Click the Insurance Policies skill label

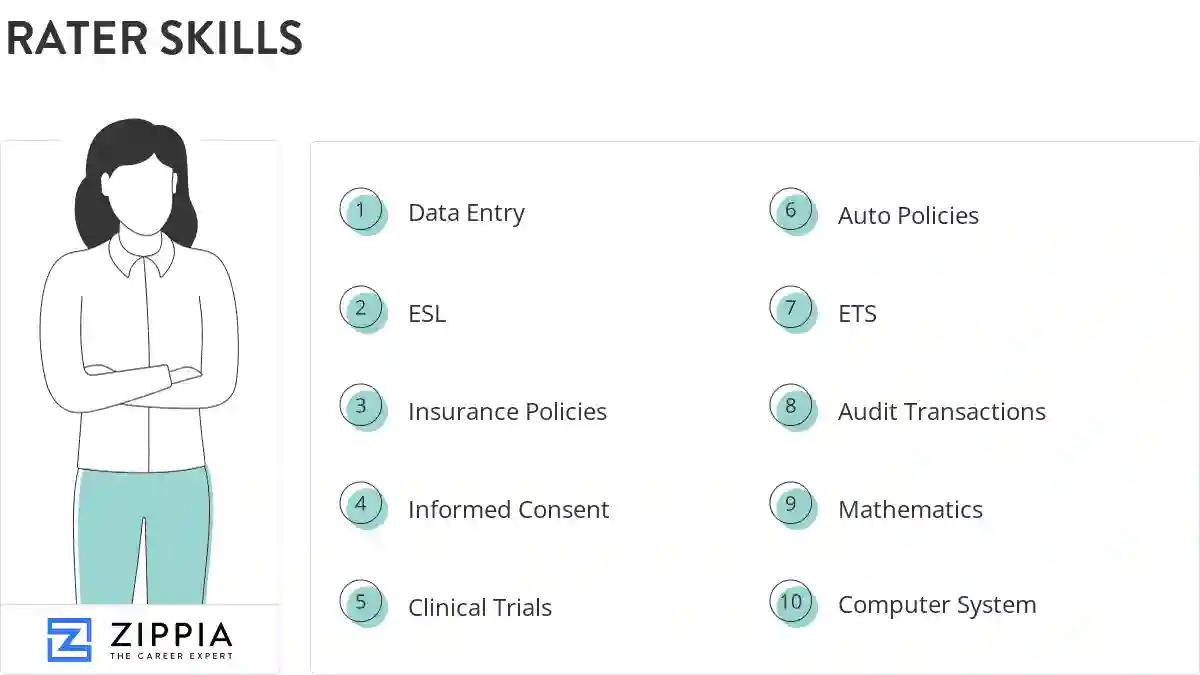coord(507,412)
